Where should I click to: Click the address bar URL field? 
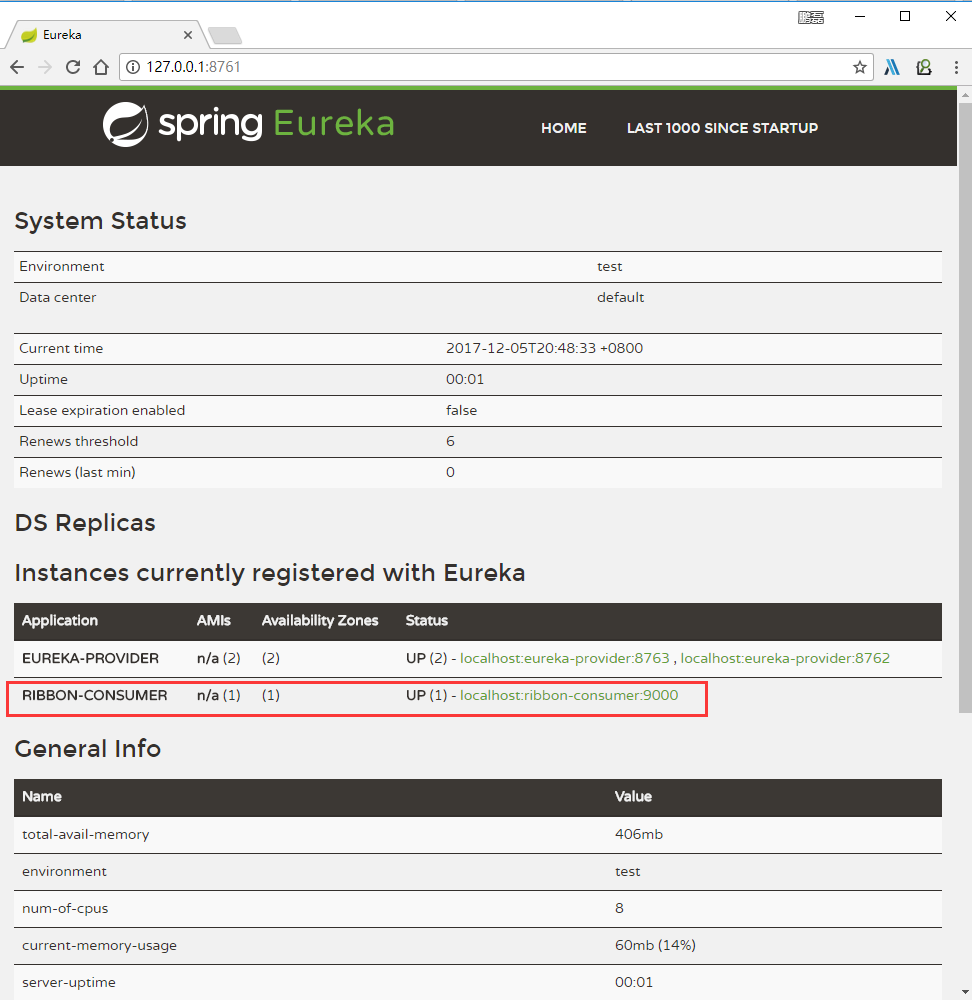tap(490, 67)
